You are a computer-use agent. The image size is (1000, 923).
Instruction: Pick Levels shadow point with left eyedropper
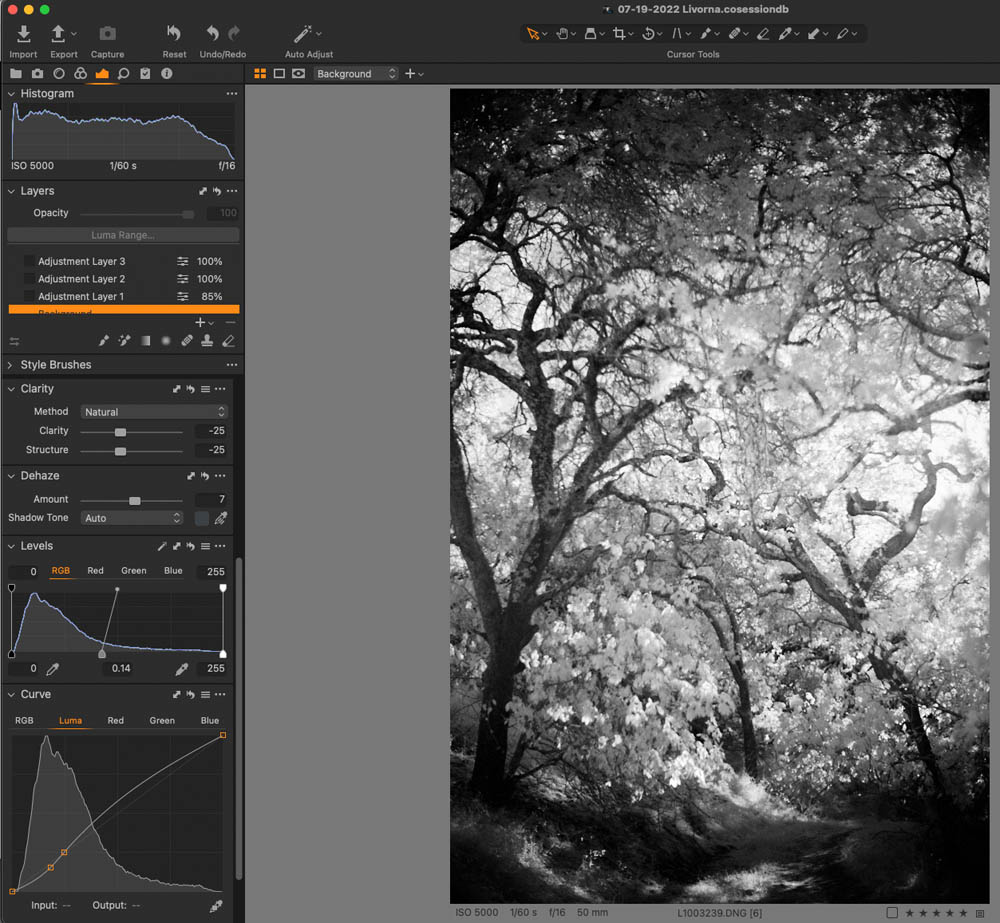pyautogui.click(x=53, y=668)
